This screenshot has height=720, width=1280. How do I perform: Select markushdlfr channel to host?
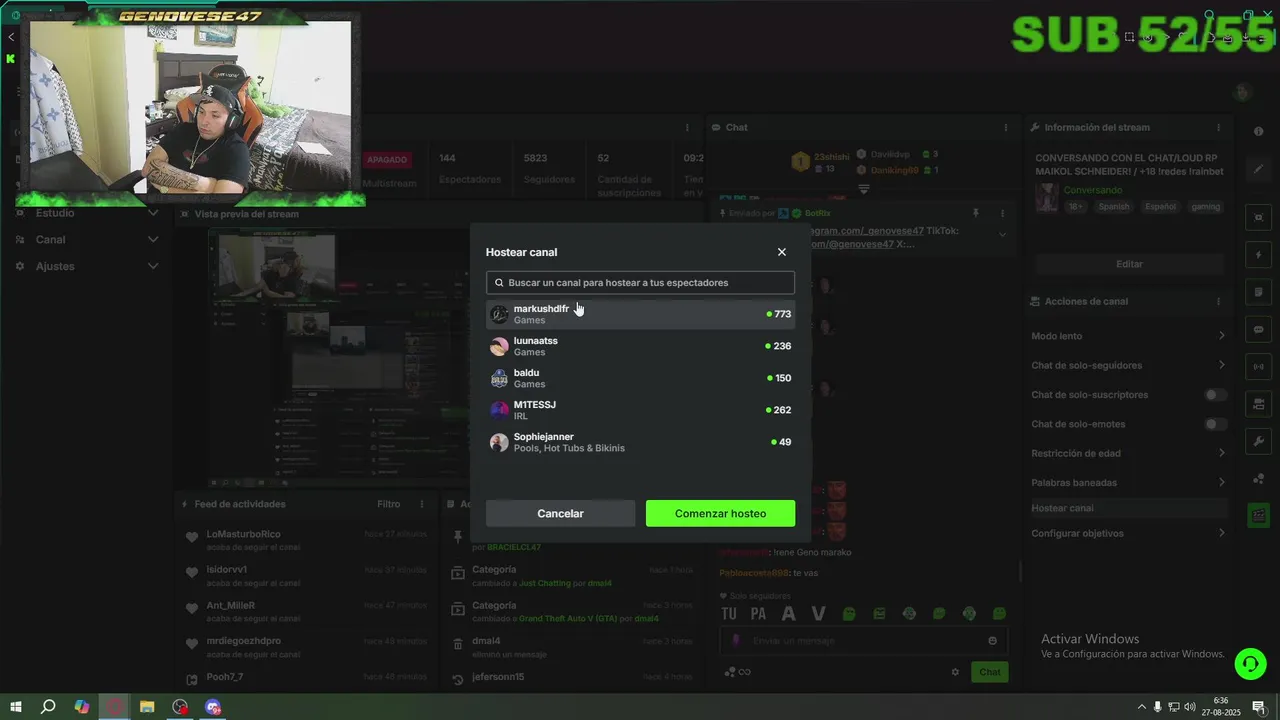640,314
